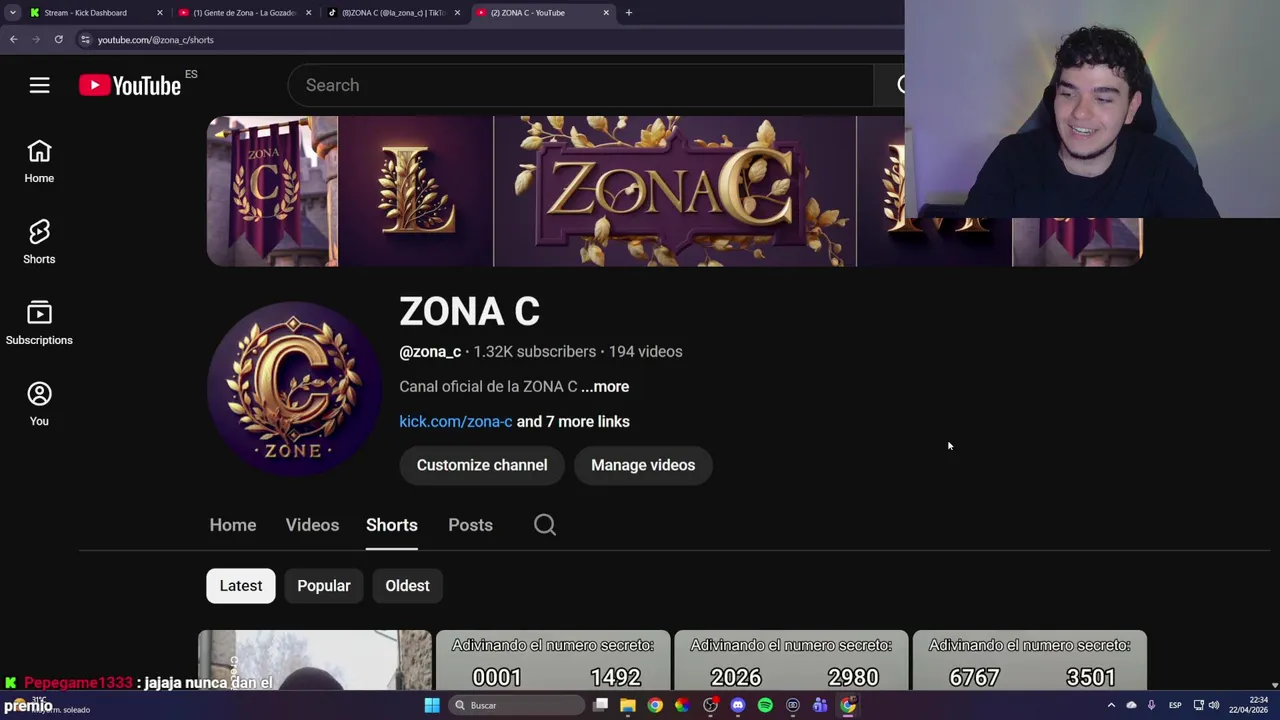The image size is (1280, 720).
Task: Switch to the channel Home tab
Action: coord(233,525)
